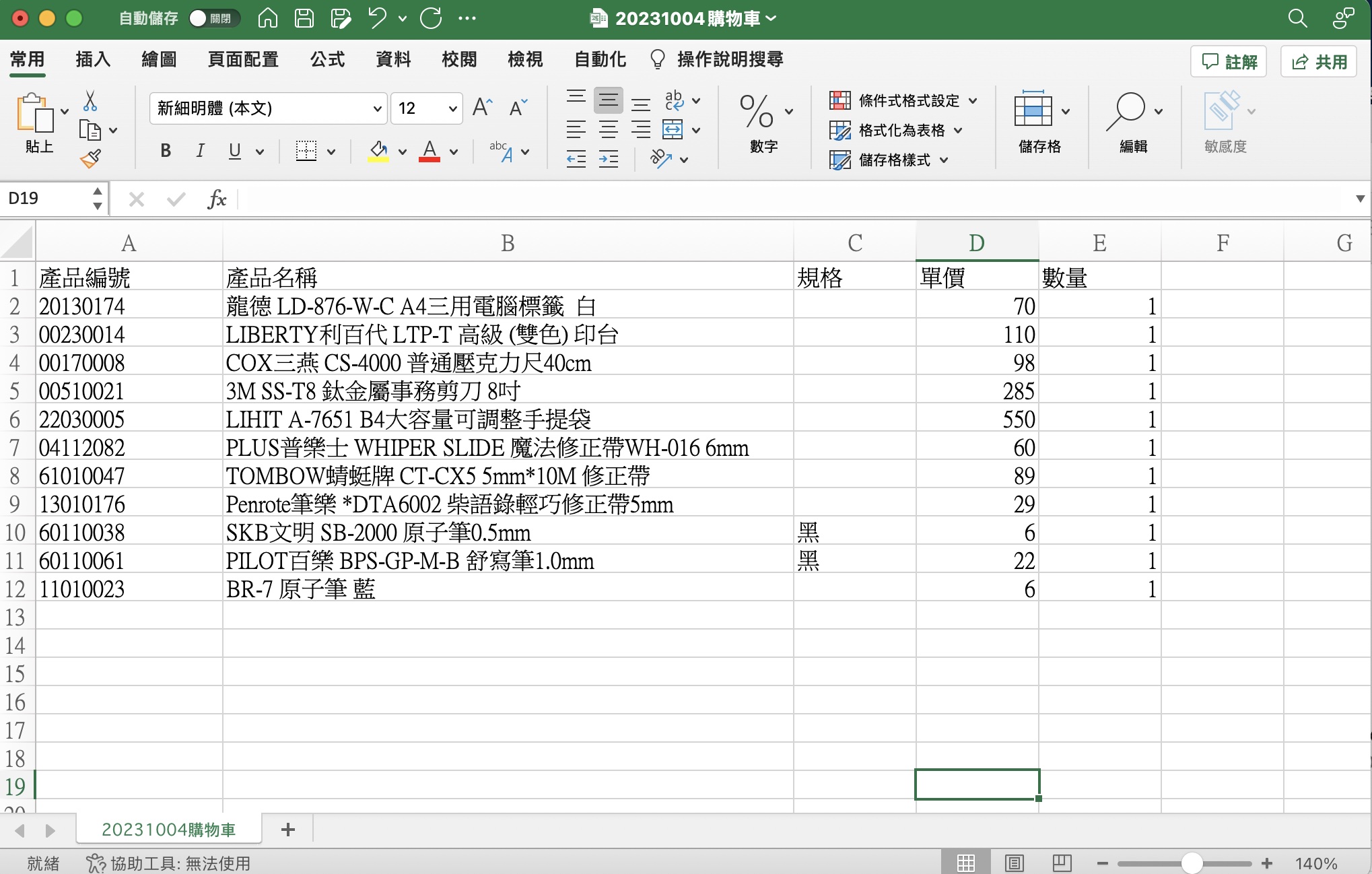Screen dimensions: 1372x874
Task: Align text right
Action: click(x=641, y=129)
